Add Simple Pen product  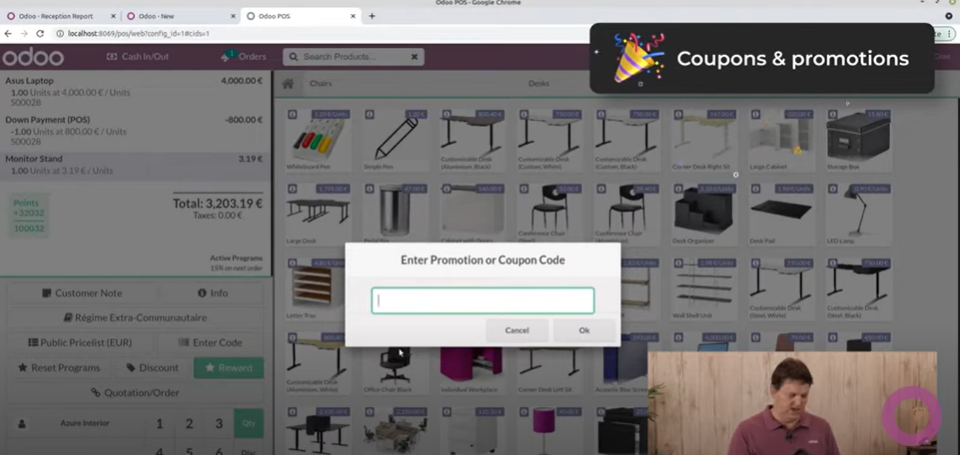point(396,140)
